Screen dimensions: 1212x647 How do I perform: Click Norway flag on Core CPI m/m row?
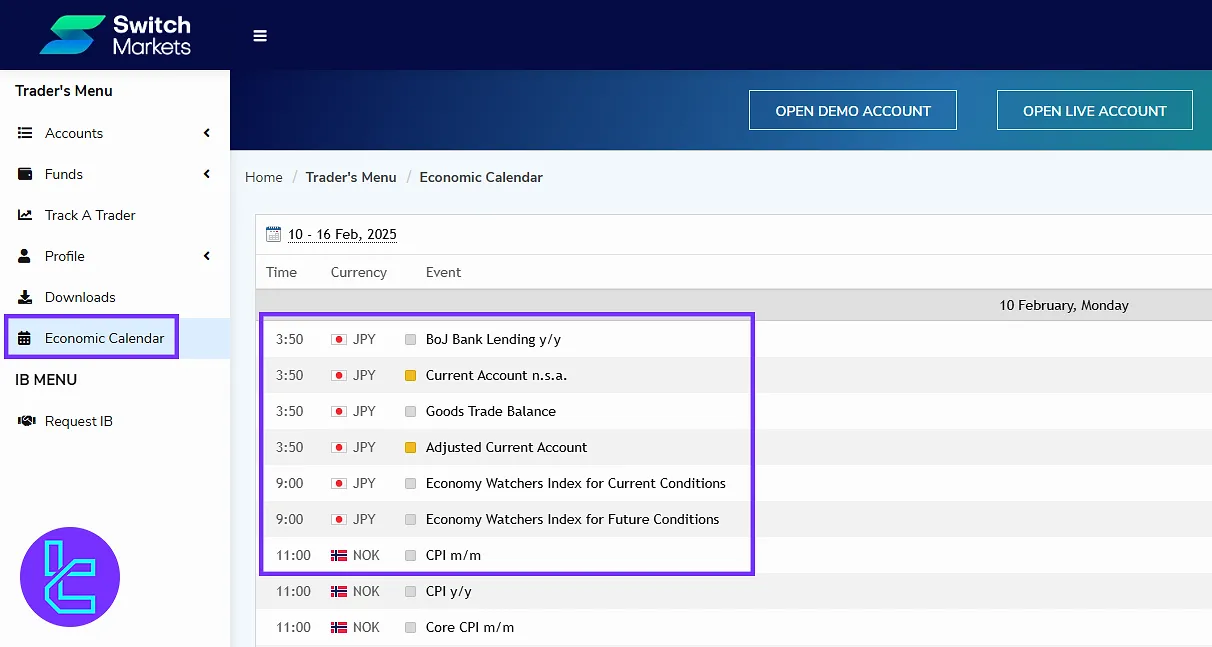[338, 627]
